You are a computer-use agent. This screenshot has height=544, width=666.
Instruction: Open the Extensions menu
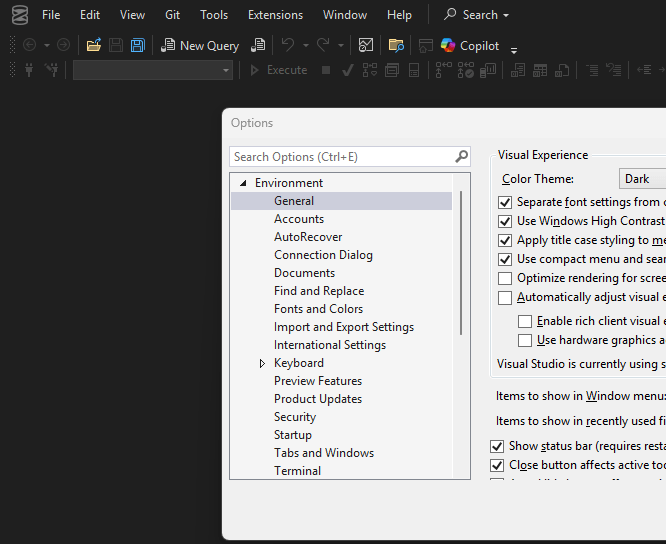point(275,15)
